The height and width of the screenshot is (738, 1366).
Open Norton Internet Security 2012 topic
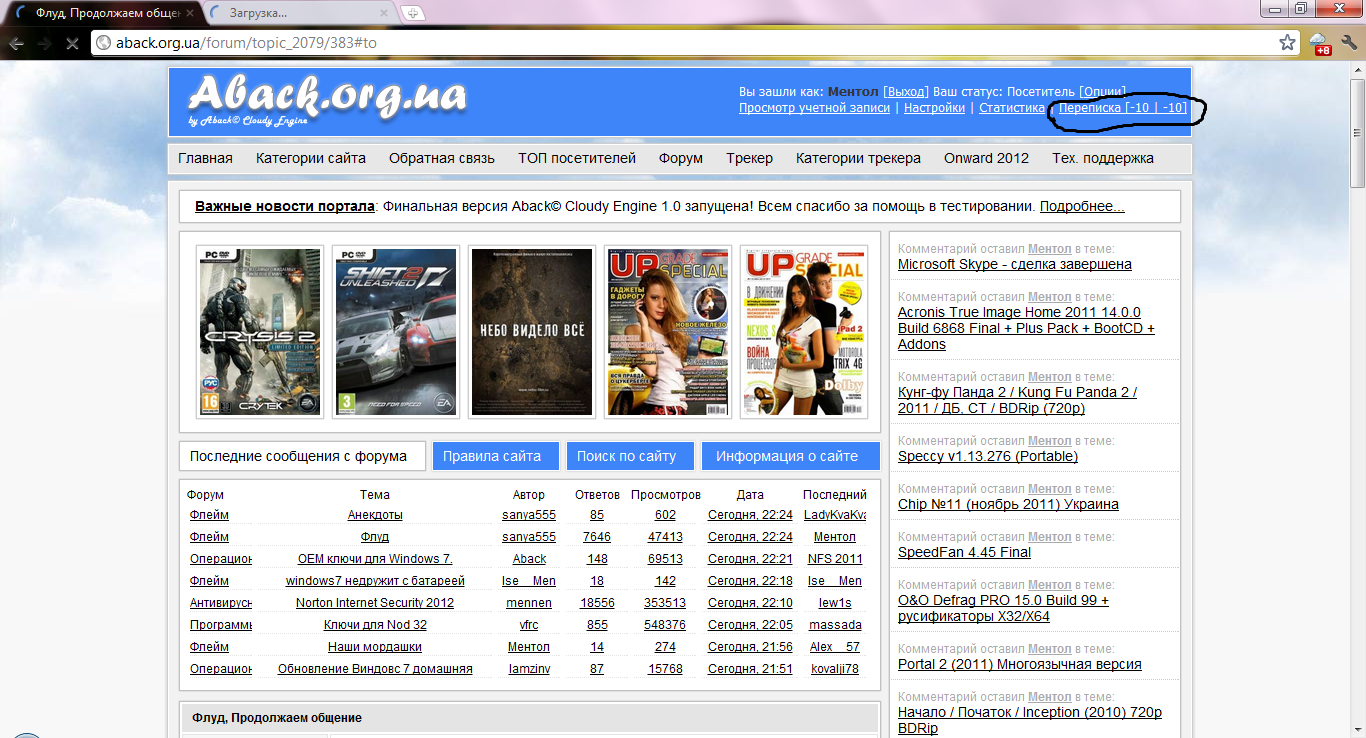pyautogui.click(x=375, y=603)
